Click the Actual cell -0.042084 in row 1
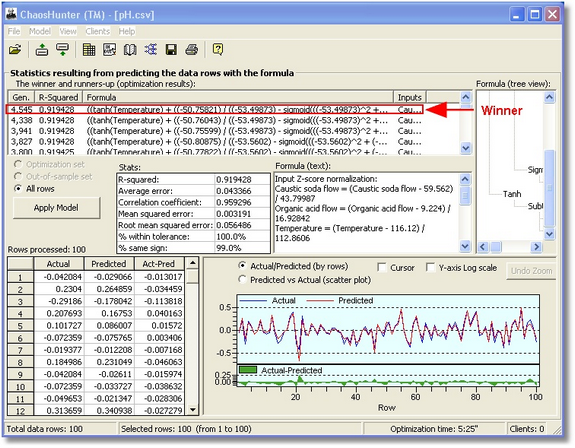Screen dimensions: 575x448 58,277
